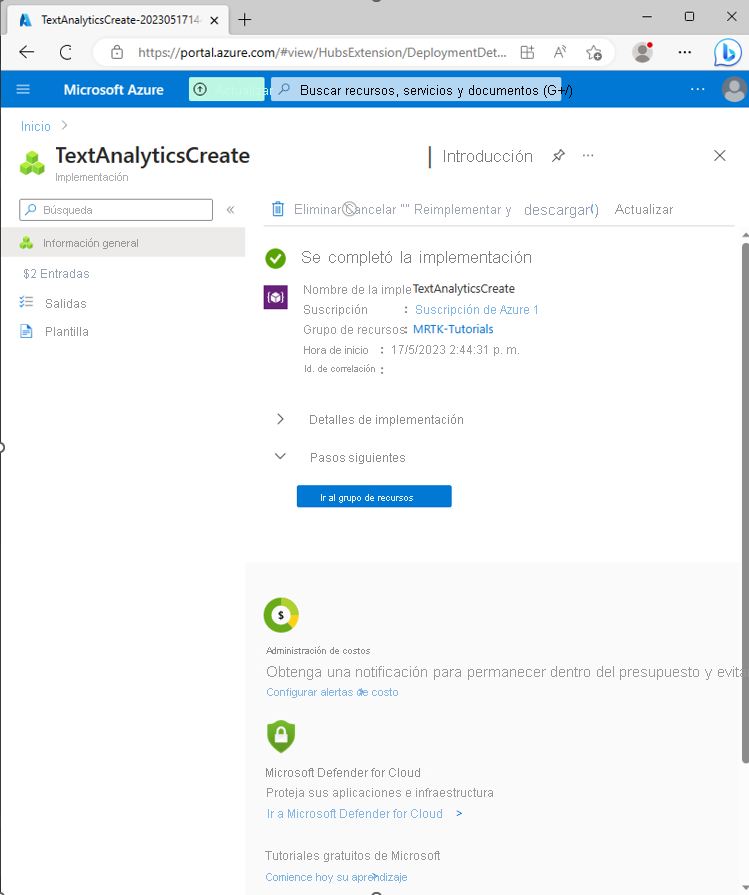This screenshot has height=895, width=749.
Task: Open Azure header more options ellipsis
Action: point(698,89)
